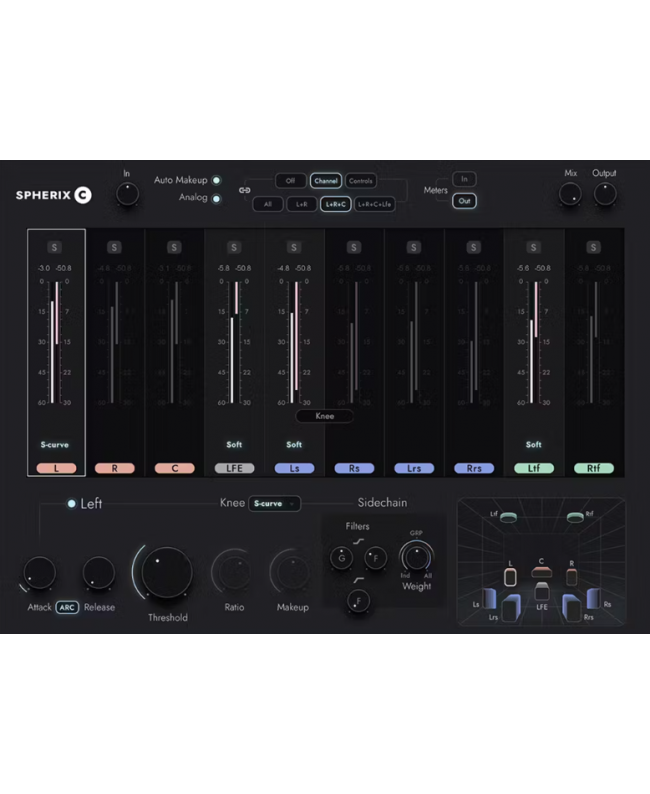Click the Makeup knob
Screen dimensions: 650x794
pos(293,572)
